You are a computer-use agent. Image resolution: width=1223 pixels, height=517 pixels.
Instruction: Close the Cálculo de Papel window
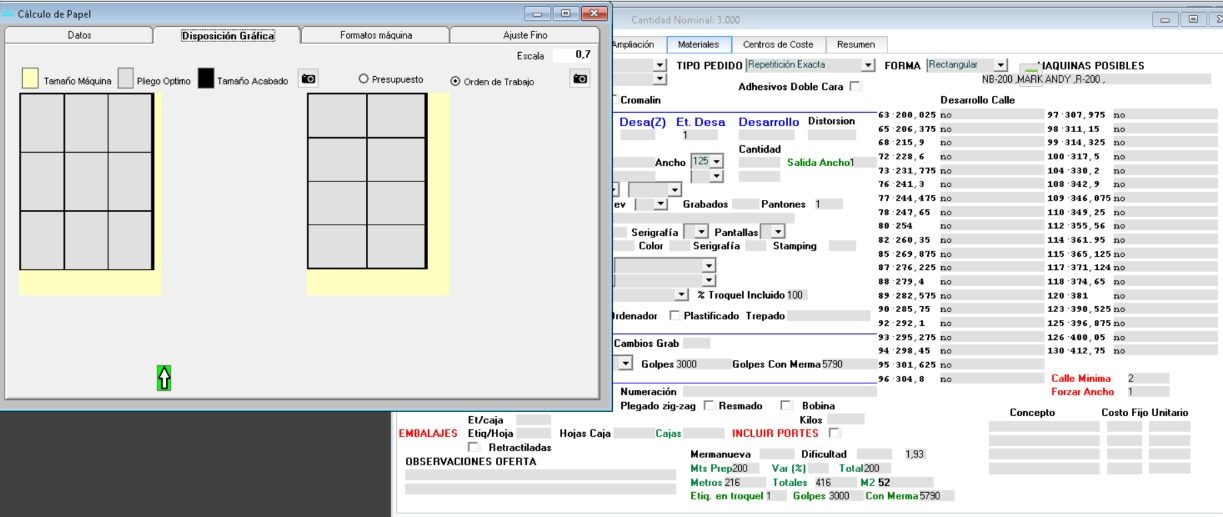pyautogui.click(x=593, y=13)
